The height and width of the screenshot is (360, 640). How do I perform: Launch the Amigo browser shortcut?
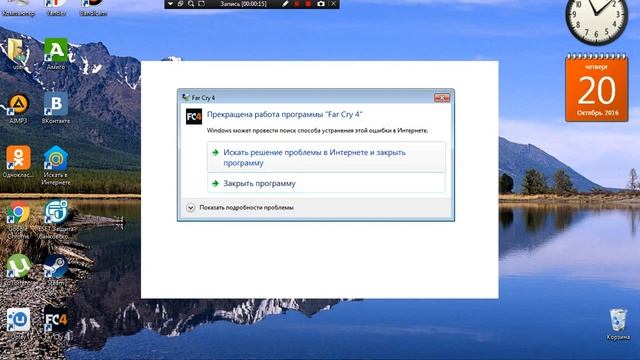click(x=56, y=53)
